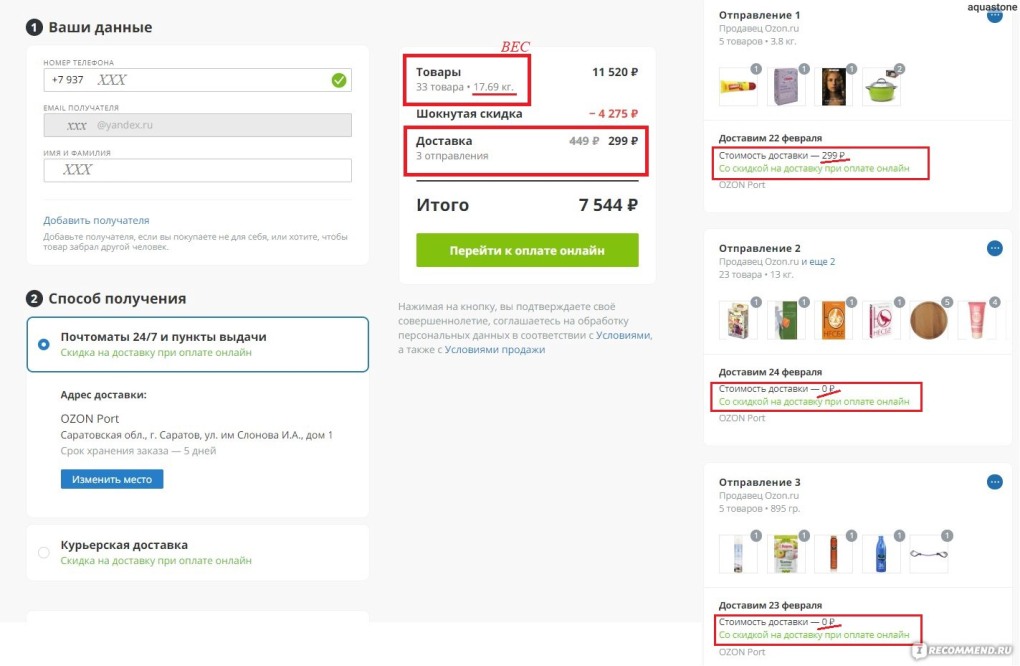The image size is (1020, 666).
Task: Choose Курьерская доставка radio option
Action: [43, 552]
